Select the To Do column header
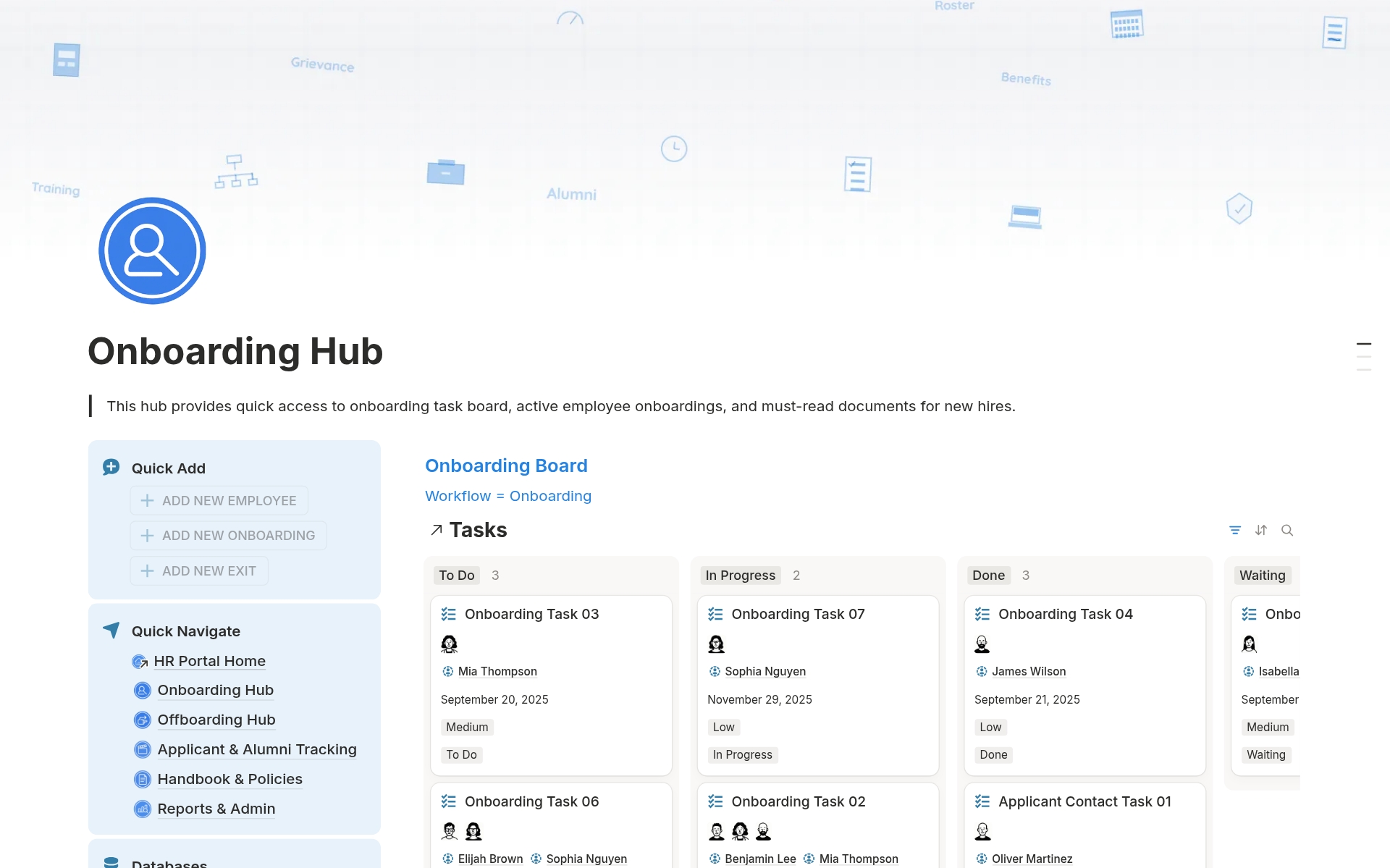1390x868 pixels. (457, 575)
